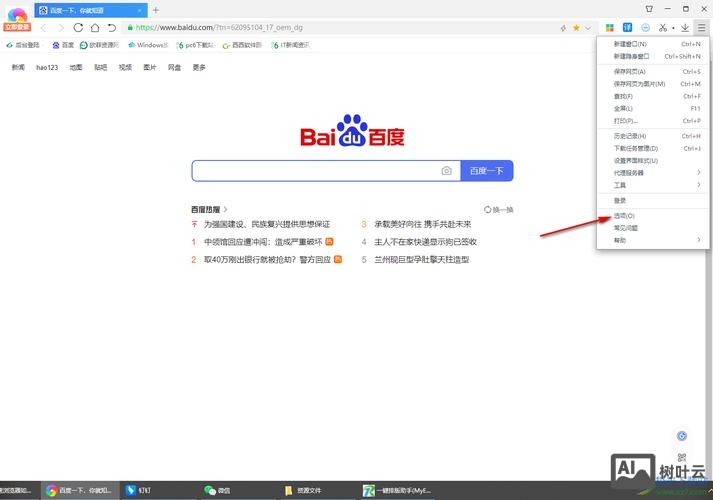Open the 新闻 link in Baidu's top nav
This screenshot has height=500, width=713.
[x=18, y=67]
